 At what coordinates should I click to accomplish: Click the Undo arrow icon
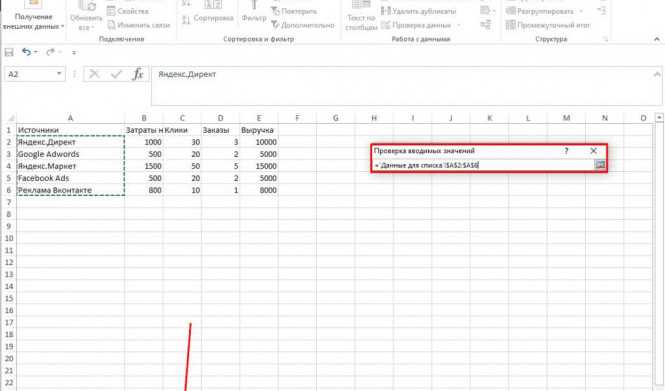[27, 52]
